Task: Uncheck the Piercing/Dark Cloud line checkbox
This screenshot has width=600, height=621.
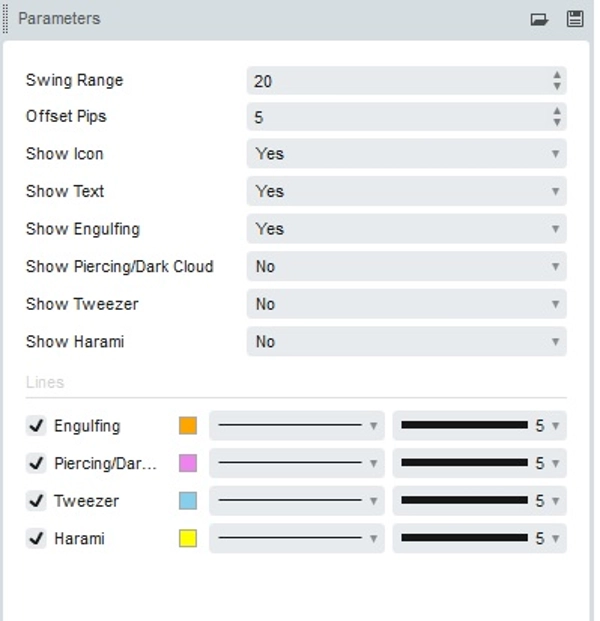Action: click(36, 464)
